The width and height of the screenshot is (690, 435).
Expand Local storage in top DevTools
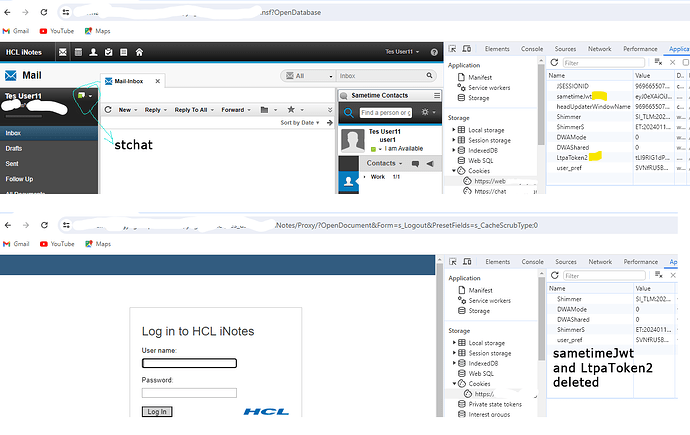pyautogui.click(x=454, y=130)
